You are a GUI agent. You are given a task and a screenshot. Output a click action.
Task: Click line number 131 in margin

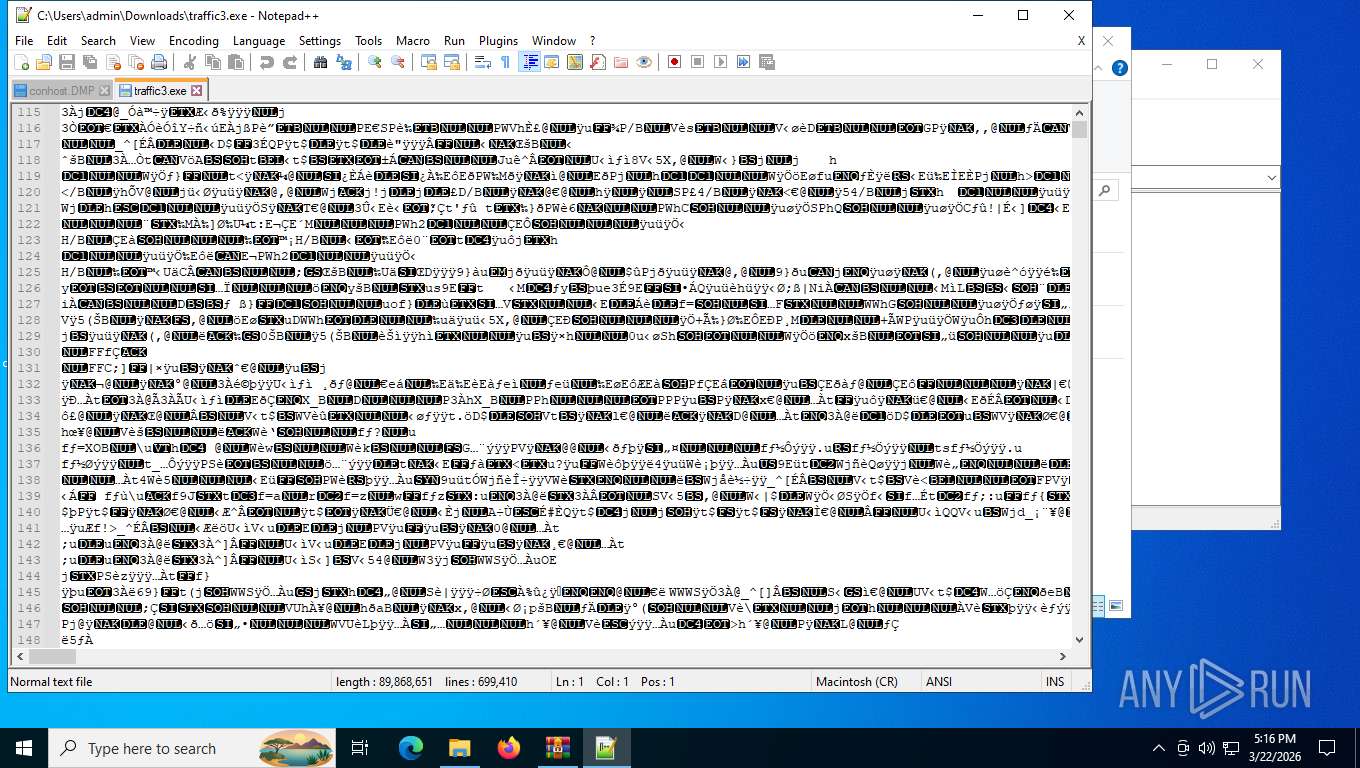(x=28, y=368)
